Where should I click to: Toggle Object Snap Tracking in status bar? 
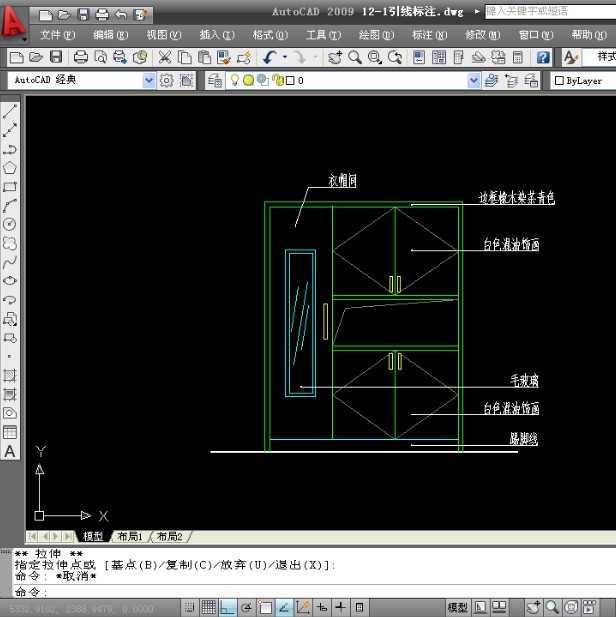point(284,607)
